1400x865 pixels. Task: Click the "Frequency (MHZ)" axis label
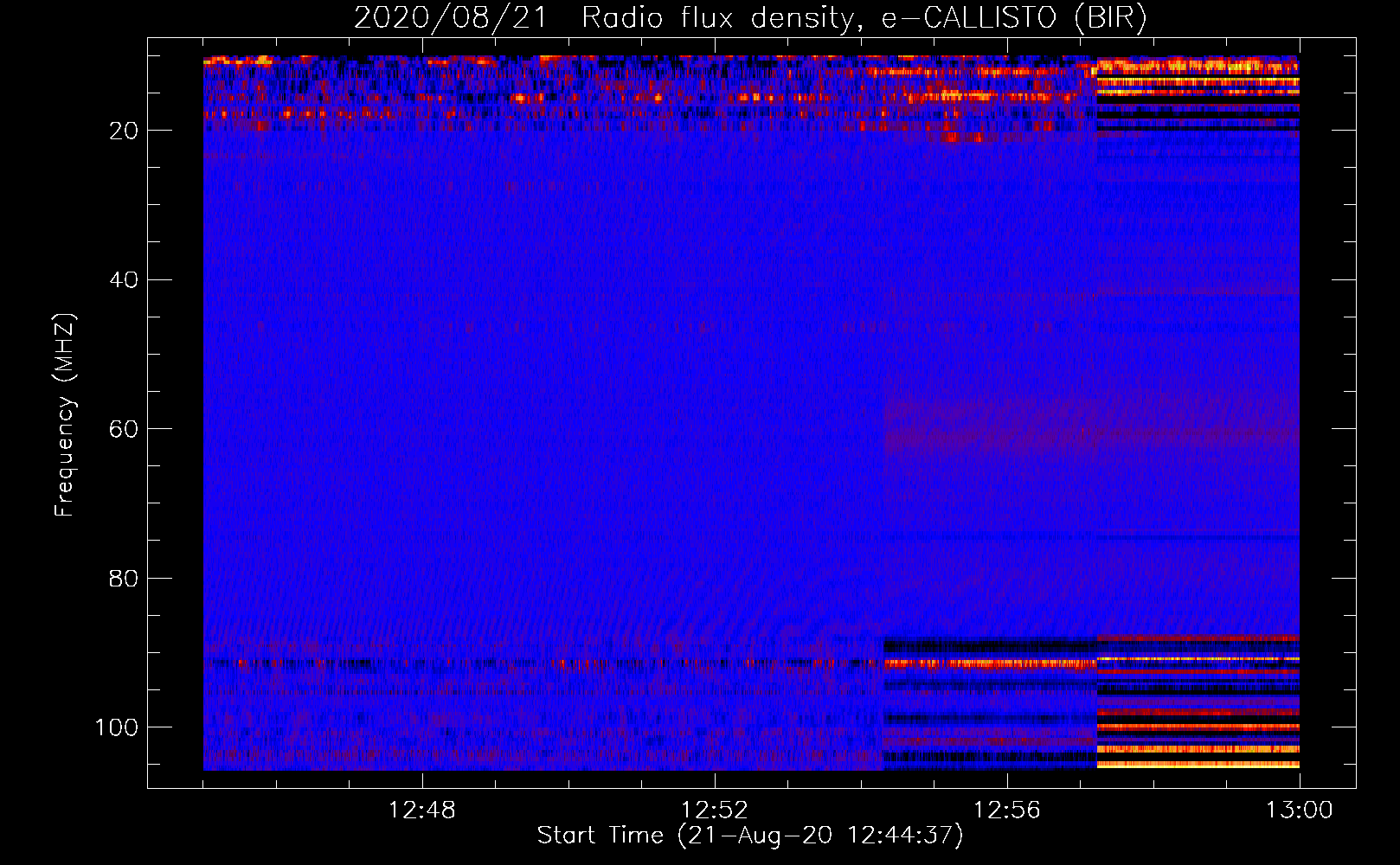[x=65, y=415]
